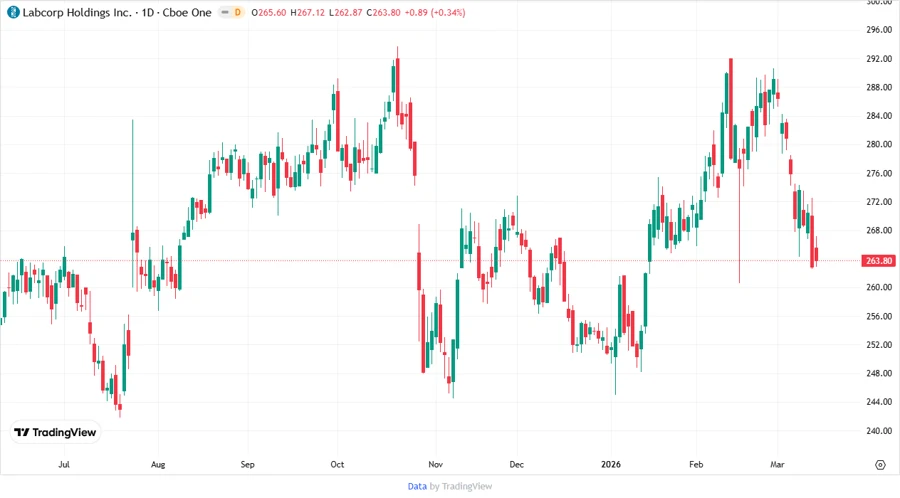Click the 292.00 price axis label
The width and height of the screenshot is (900, 498).
pyautogui.click(x=879, y=59)
